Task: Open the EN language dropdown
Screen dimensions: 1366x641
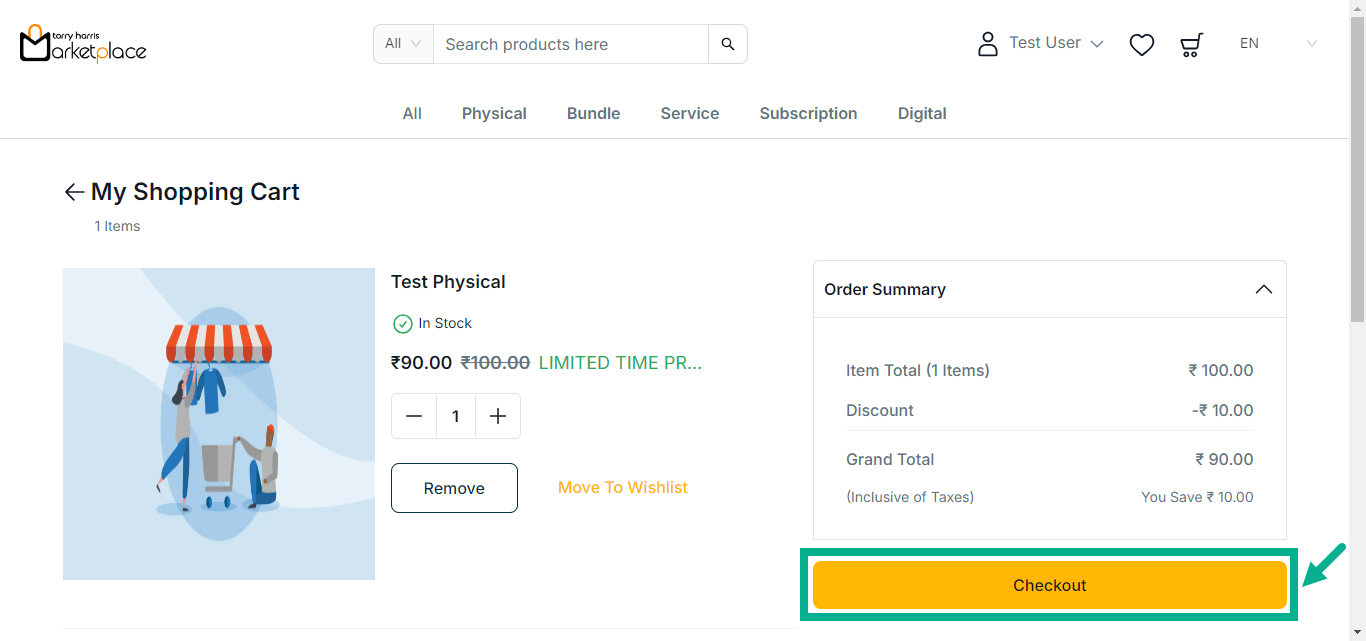Action: click(1277, 44)
